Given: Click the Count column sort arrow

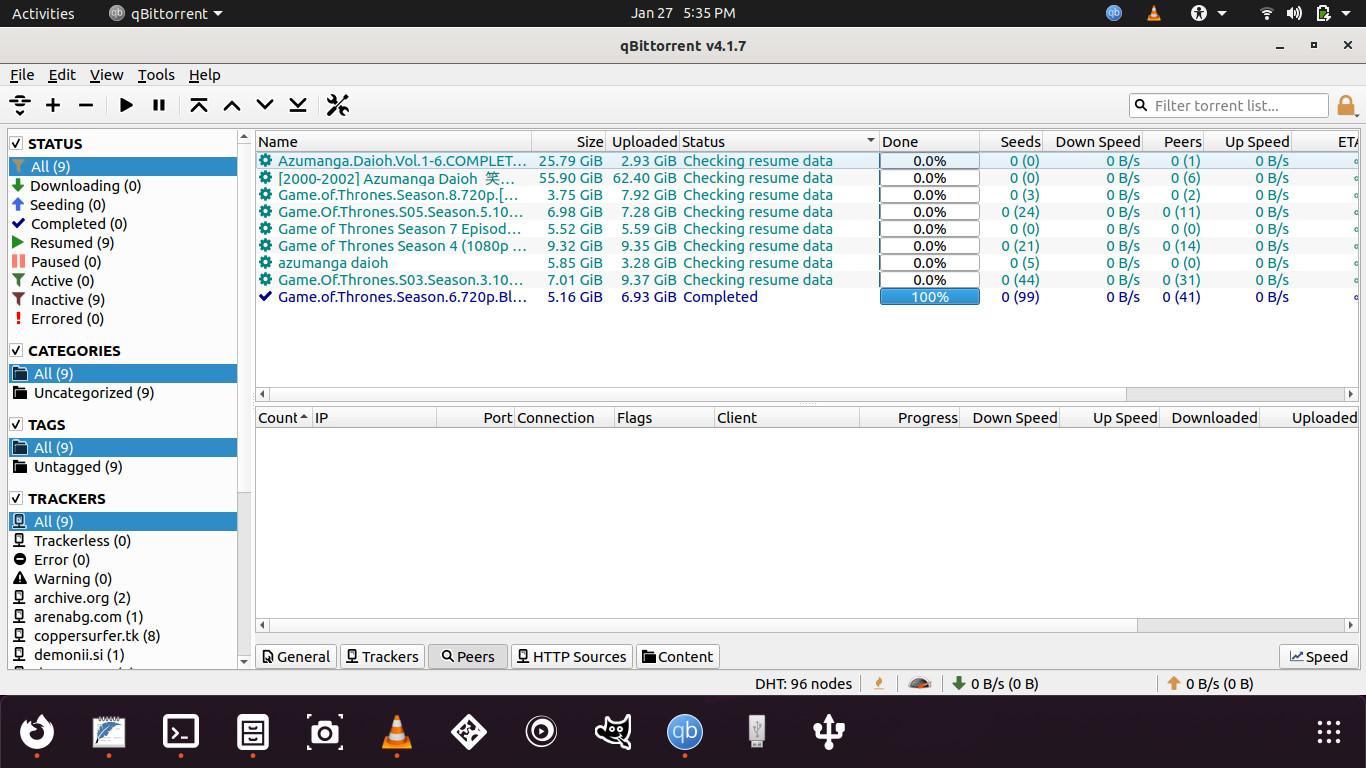Looking at the screenshot, I should (304, 418).
